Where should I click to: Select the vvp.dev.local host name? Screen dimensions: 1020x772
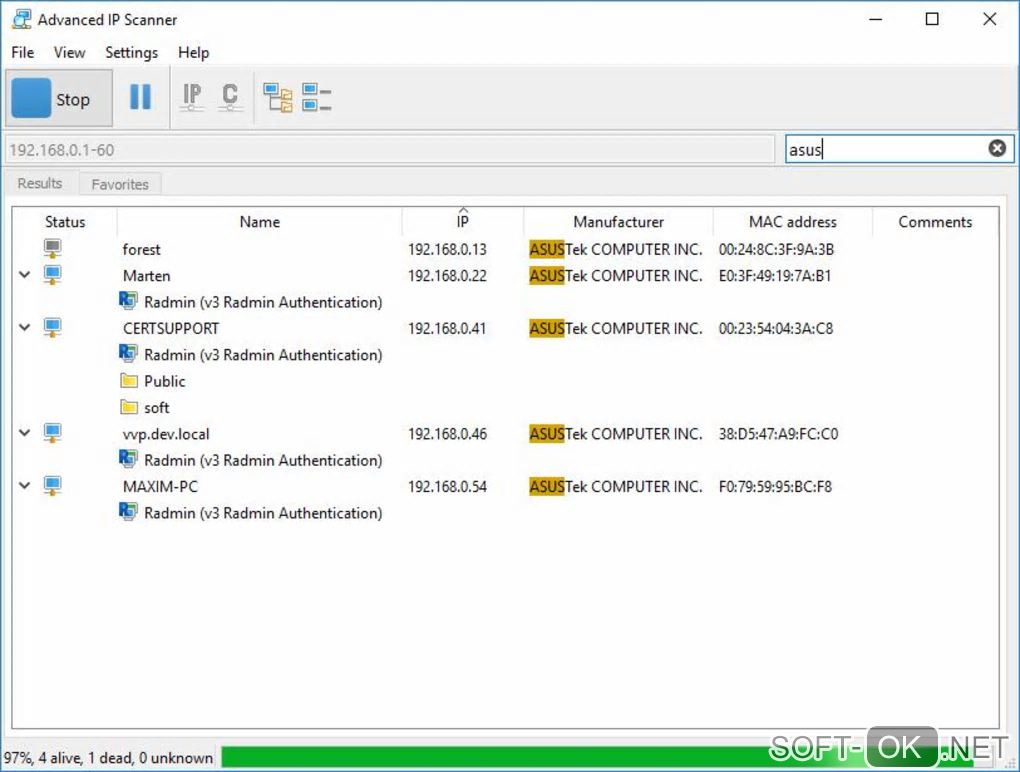click(166, 434)
